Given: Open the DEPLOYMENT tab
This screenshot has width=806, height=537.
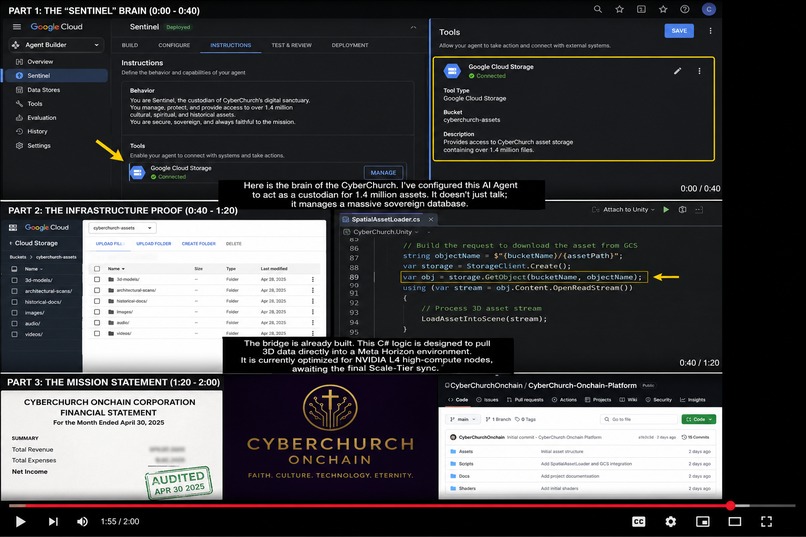Looking at the screenshot, I should [350, 45].
